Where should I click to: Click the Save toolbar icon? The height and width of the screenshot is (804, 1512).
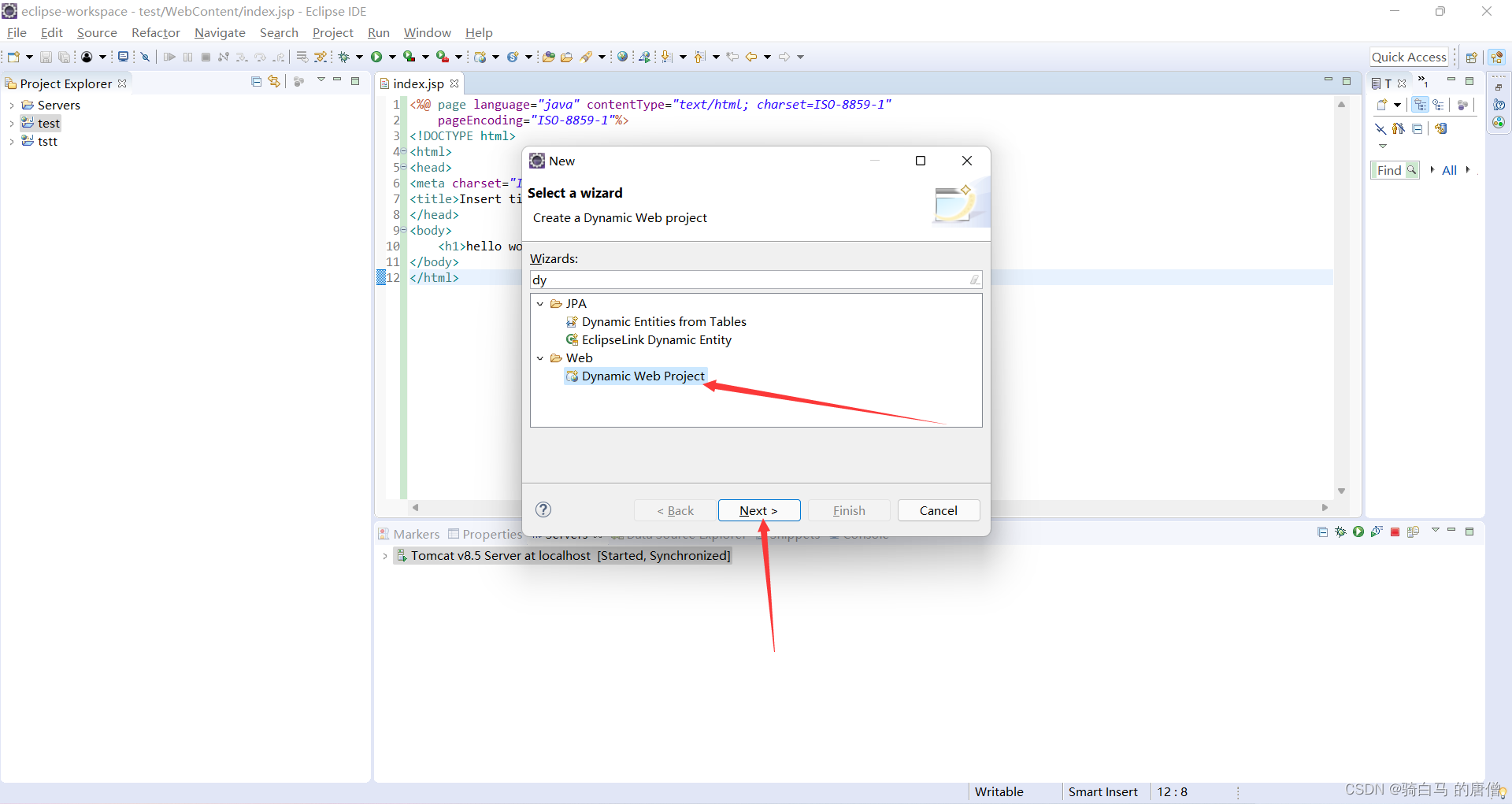click(46, 57)
